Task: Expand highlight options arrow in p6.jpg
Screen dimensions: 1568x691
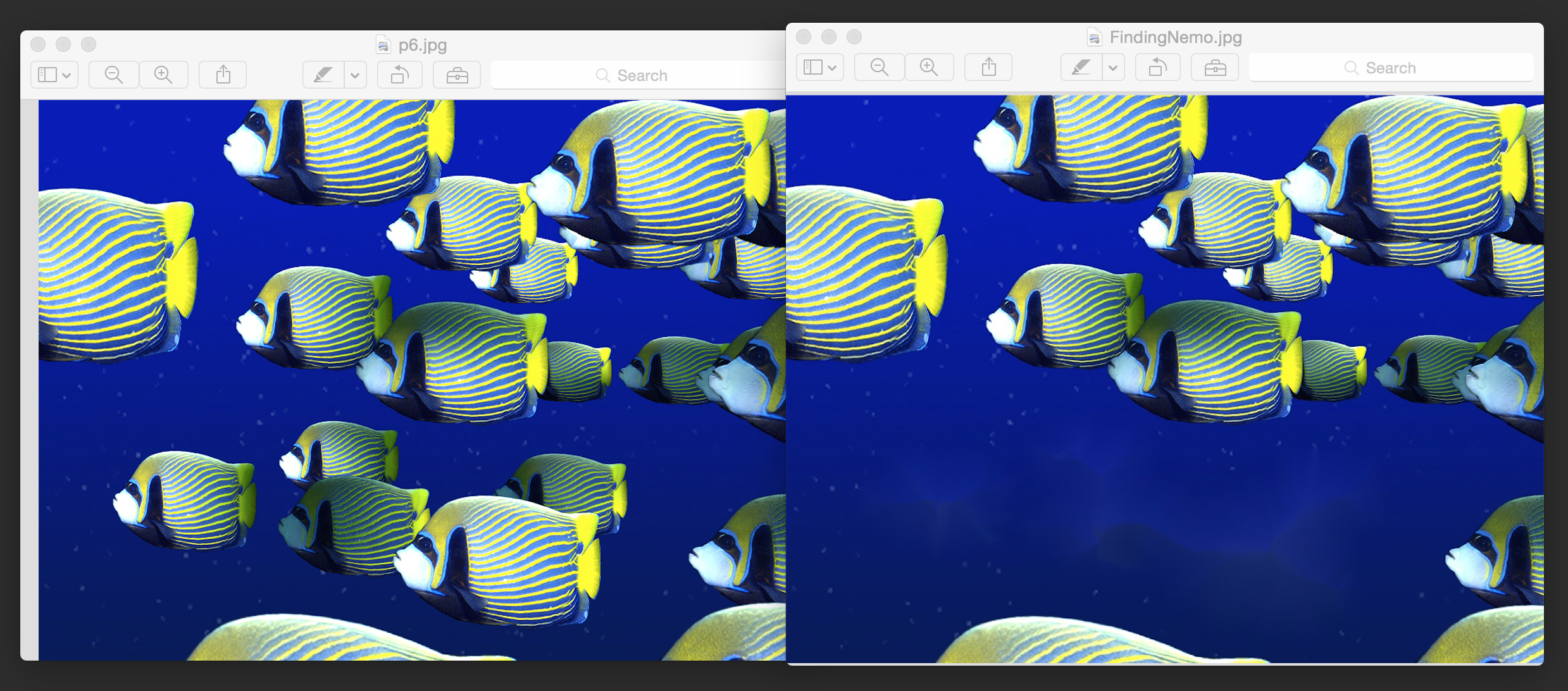Action: (x=355, y=75)
